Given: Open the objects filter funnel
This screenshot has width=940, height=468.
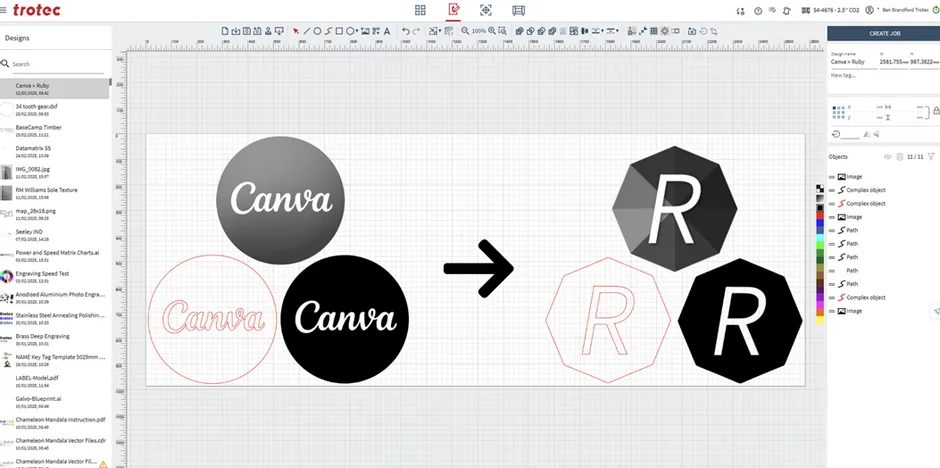Looking at the screenshot, I should coord(931,157).
